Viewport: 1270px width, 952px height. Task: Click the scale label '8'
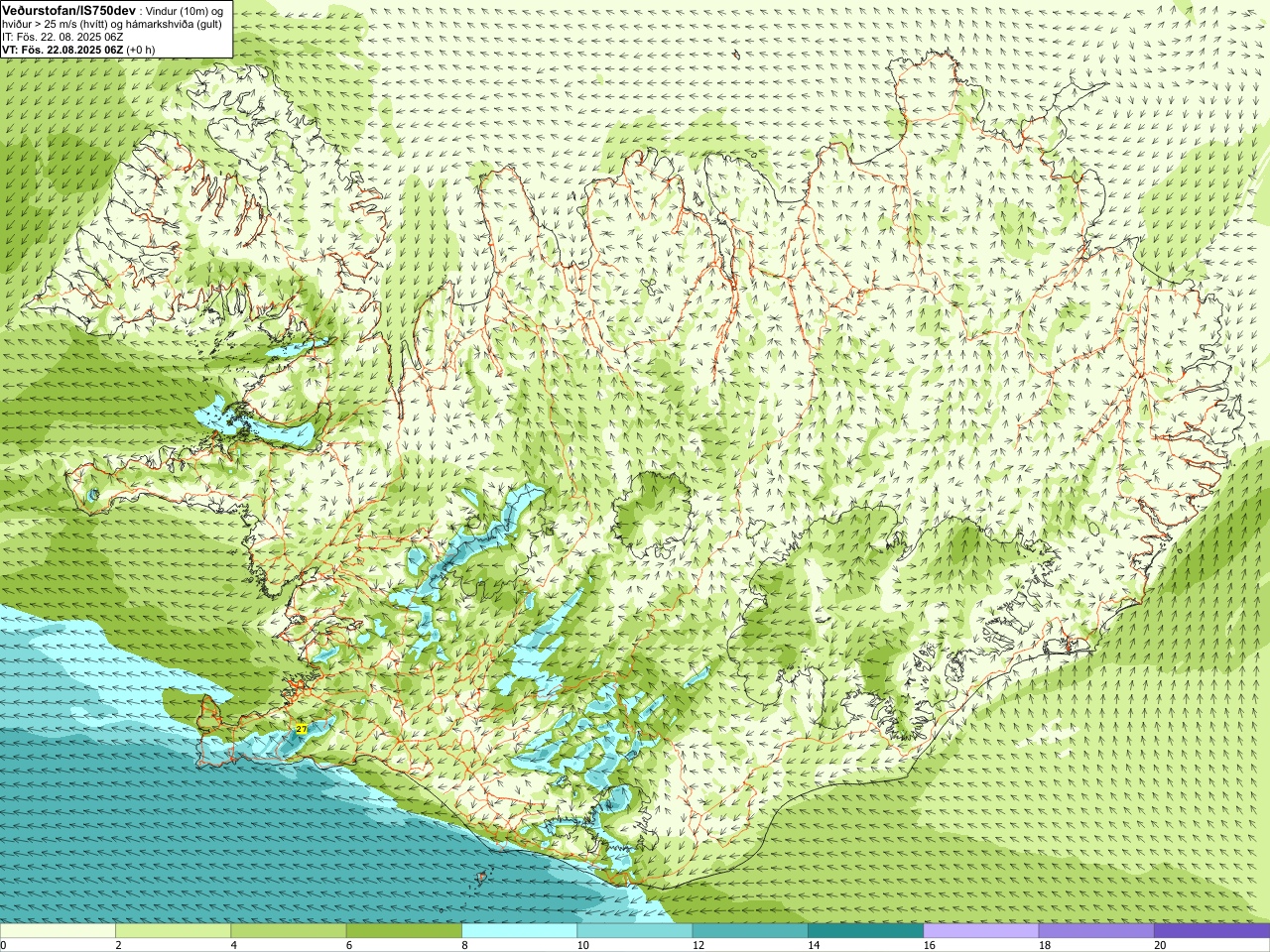[464, 945]
